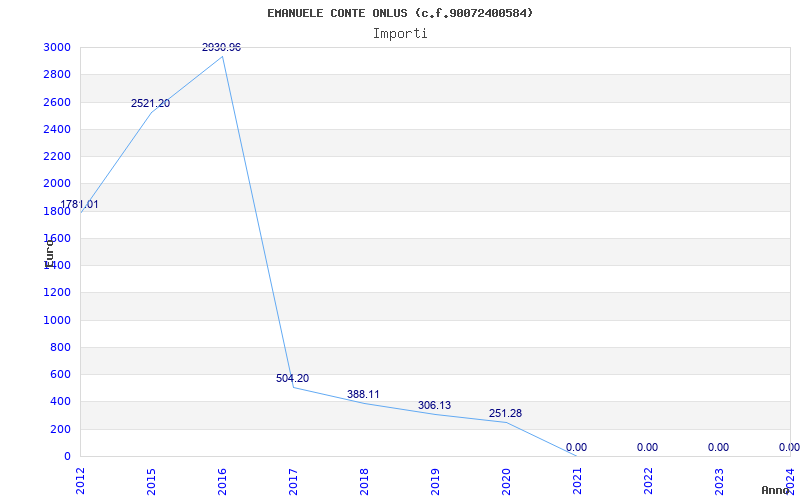Click the 0.00 label above 2022
The image size is (800, 500).
click(x=647, y=447)
